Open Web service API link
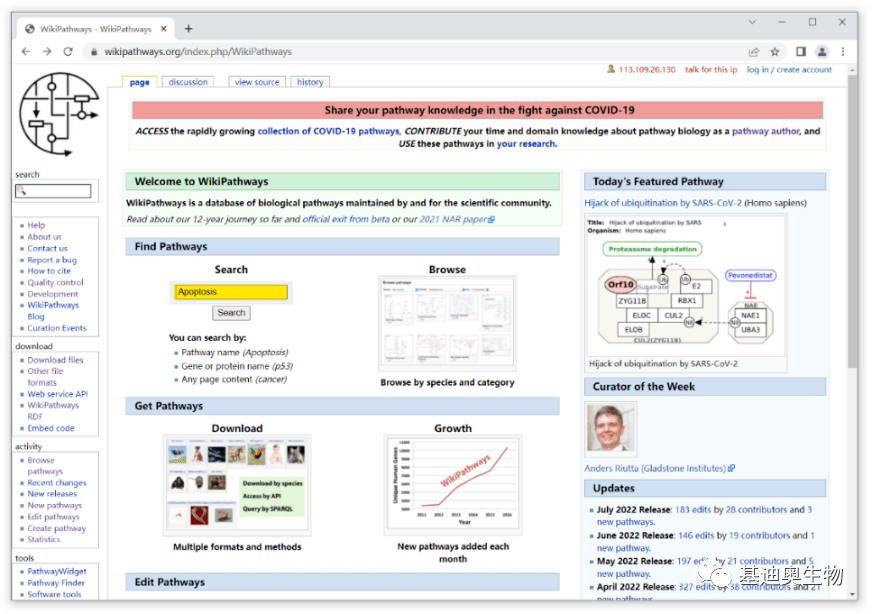872x614 pixels. tap(58, 394)
